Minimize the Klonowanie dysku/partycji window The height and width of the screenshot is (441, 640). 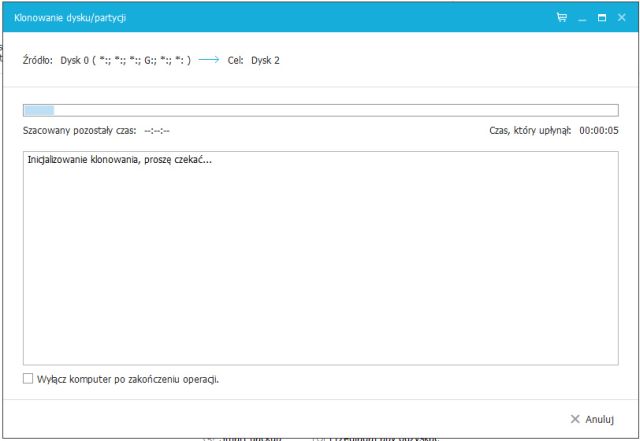[582, 17]
